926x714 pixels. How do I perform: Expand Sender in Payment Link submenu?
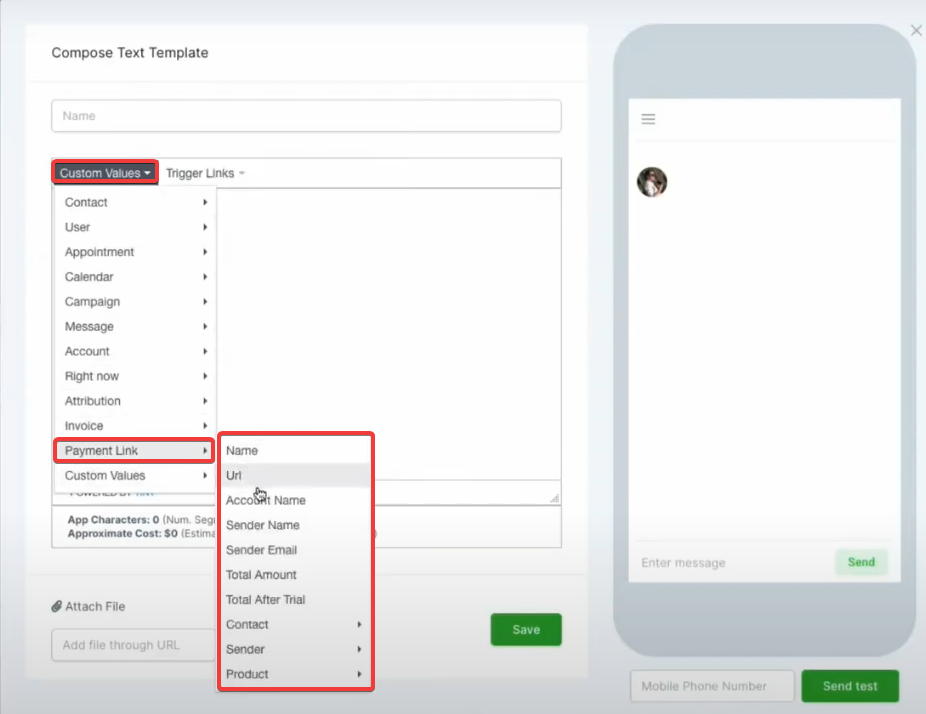[296, 649]
